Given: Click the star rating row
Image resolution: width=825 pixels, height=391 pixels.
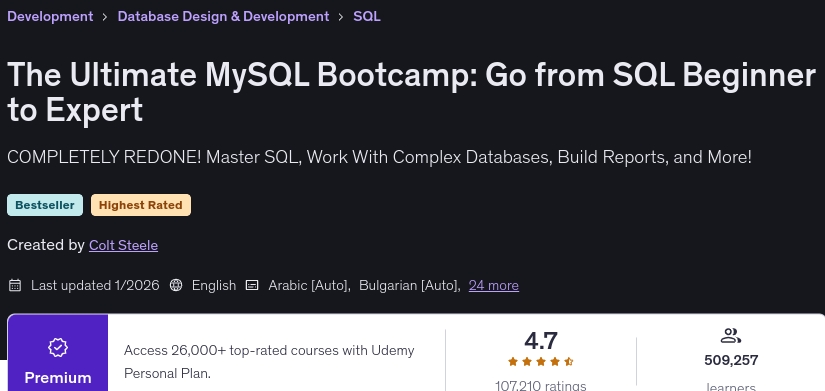Looking at the screenshot, I should pyautogui.click(x=540, y=362).
